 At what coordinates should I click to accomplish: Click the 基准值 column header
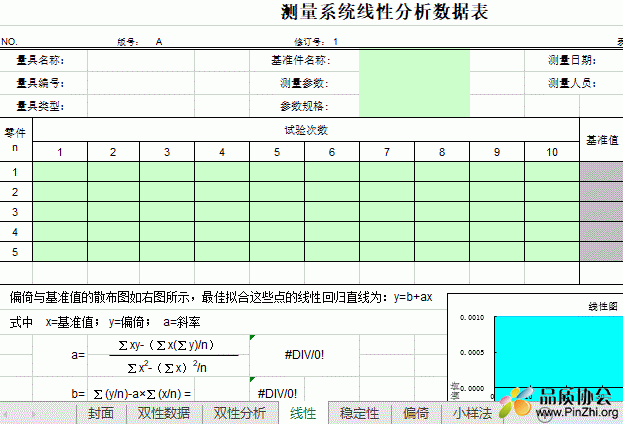tap(602, 140)
